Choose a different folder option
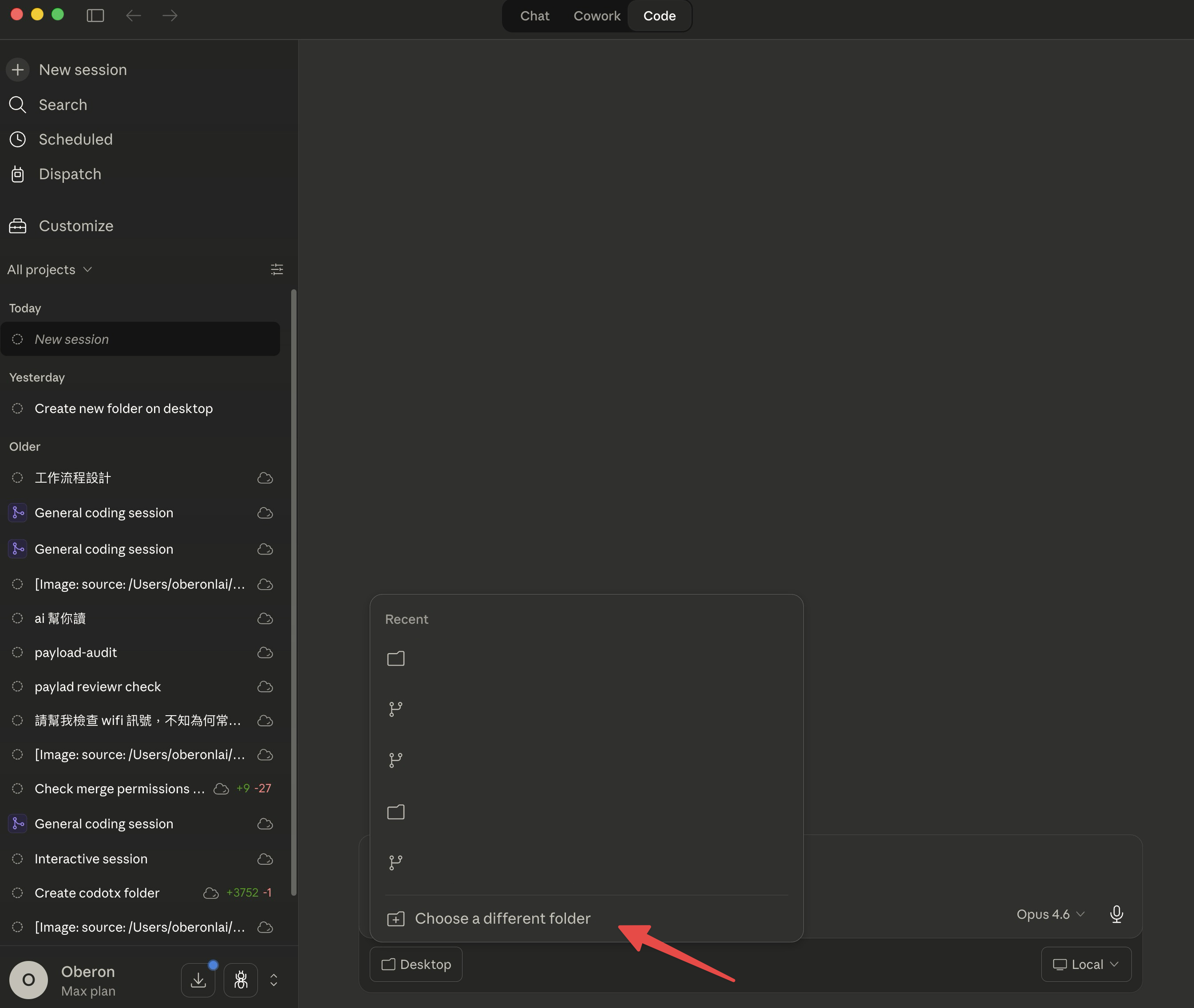Screen dimensions: 1194x1008 point(502,918)
